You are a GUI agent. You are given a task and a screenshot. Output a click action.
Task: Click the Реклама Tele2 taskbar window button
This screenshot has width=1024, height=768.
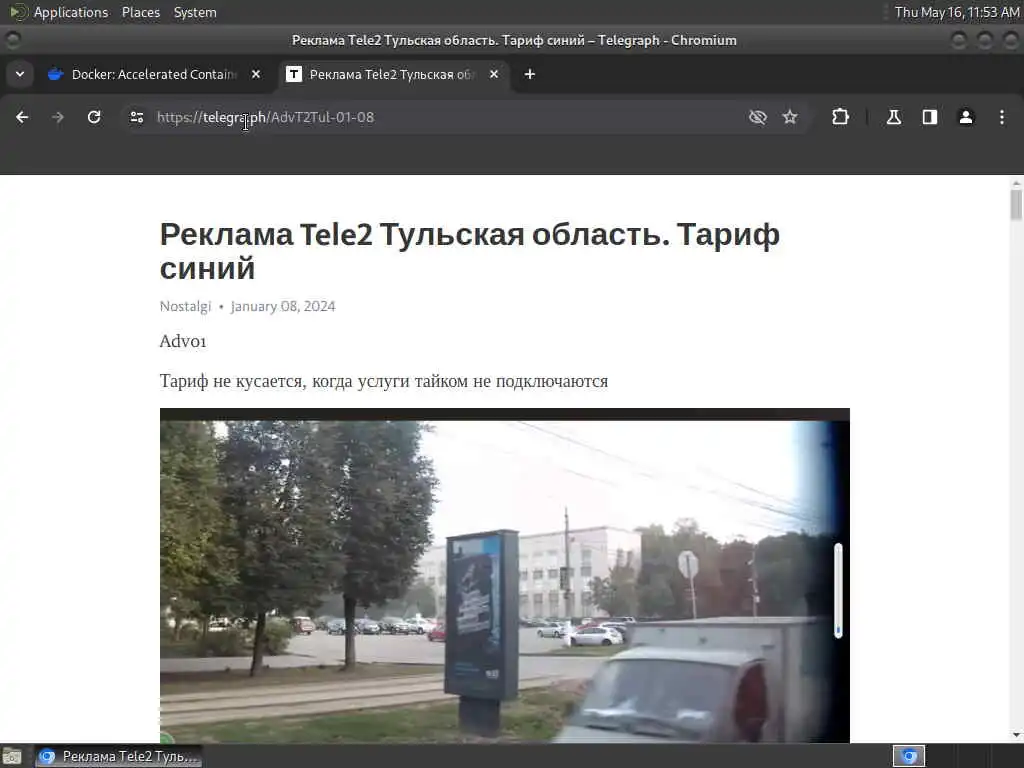(118, 756)
